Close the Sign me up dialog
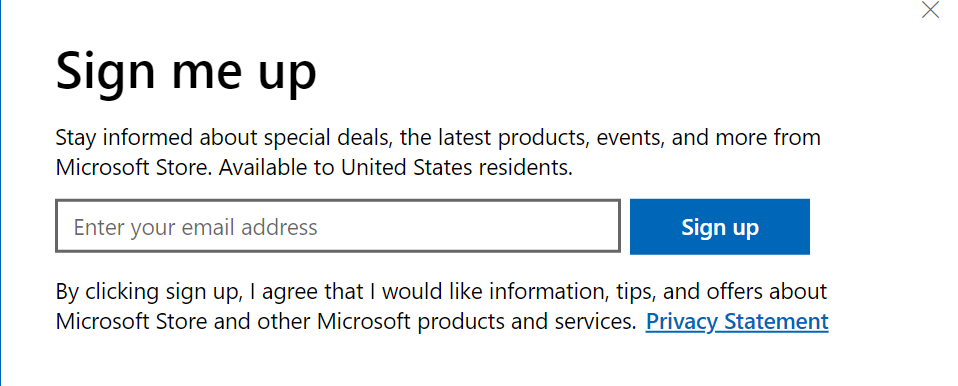The image size is (958, 386). tap(930, 10)
